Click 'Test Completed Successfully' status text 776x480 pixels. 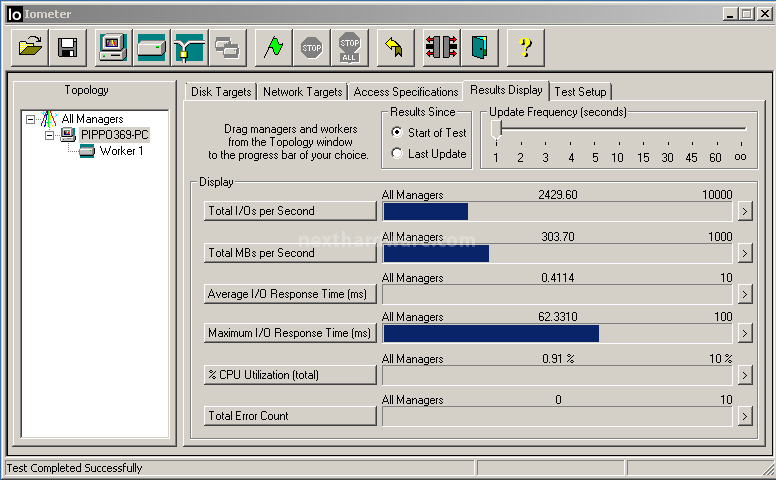74,468
